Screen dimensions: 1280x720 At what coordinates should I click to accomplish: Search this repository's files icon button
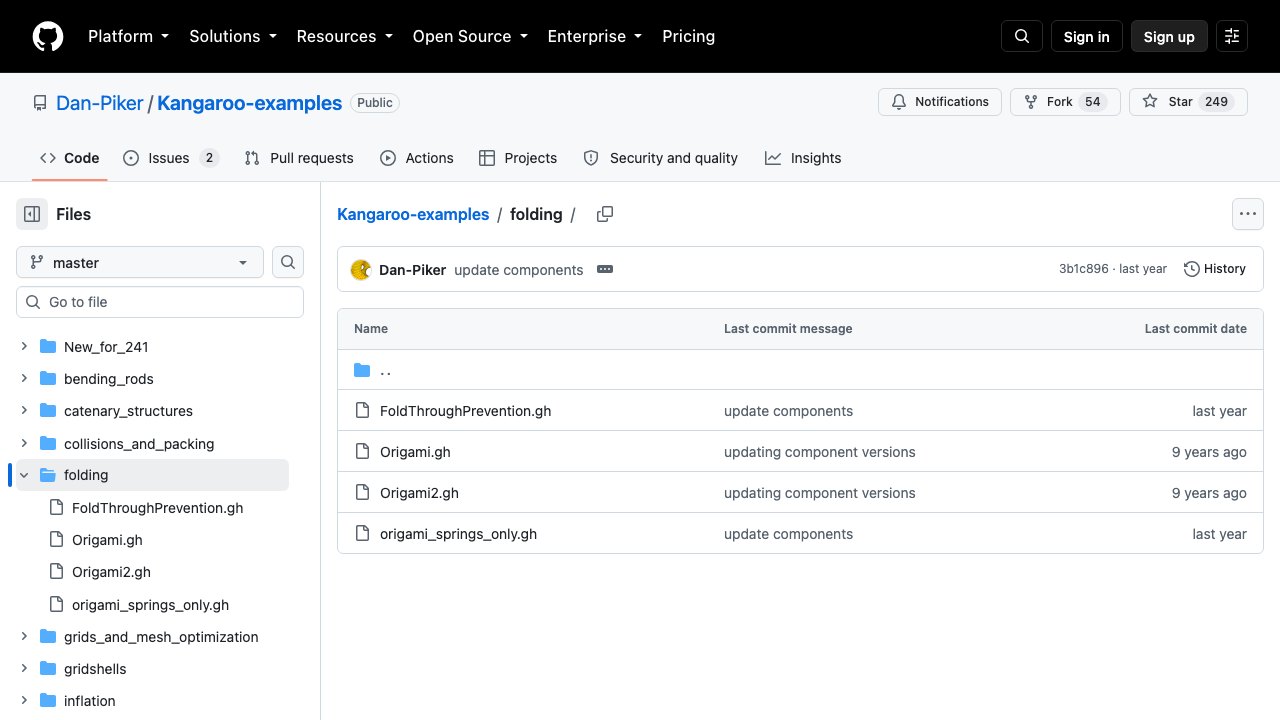pyautogui.click(x=288, y=262)
